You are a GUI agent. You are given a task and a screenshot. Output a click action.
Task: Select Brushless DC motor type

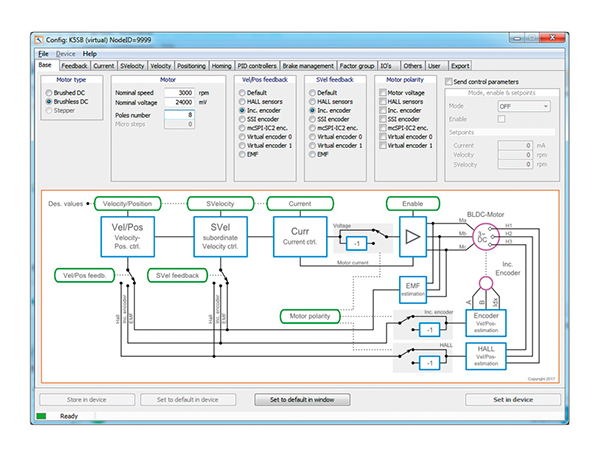pos(49,102)
